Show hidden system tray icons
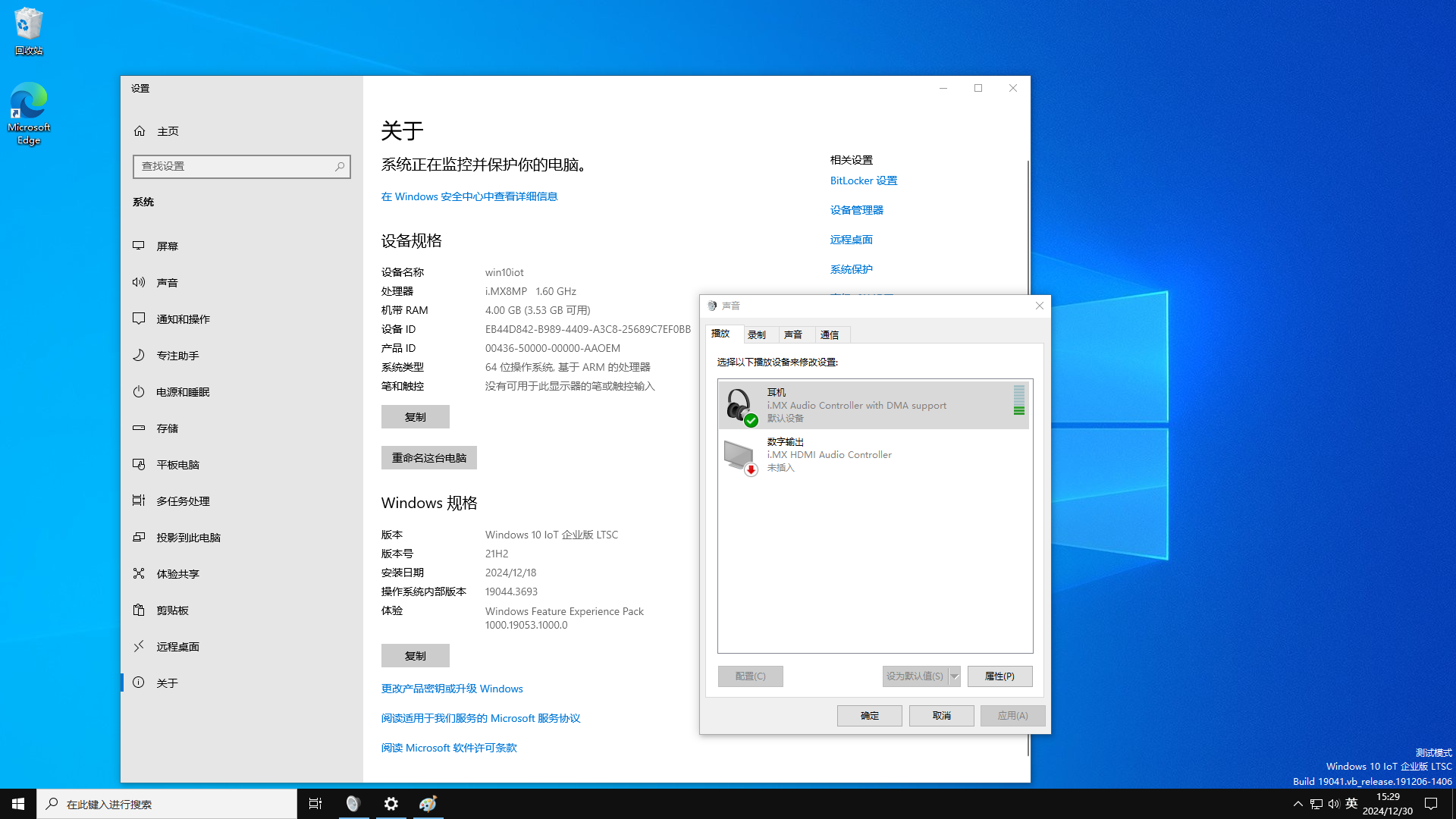This screenshot has height=819, width=1456. (x=1298, y=804)
